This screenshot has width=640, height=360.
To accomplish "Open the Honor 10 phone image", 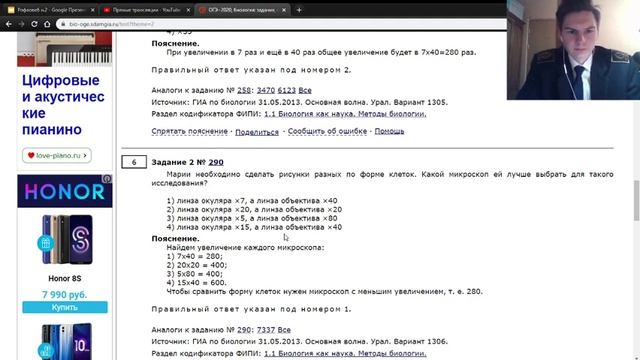I will point(67,341).
